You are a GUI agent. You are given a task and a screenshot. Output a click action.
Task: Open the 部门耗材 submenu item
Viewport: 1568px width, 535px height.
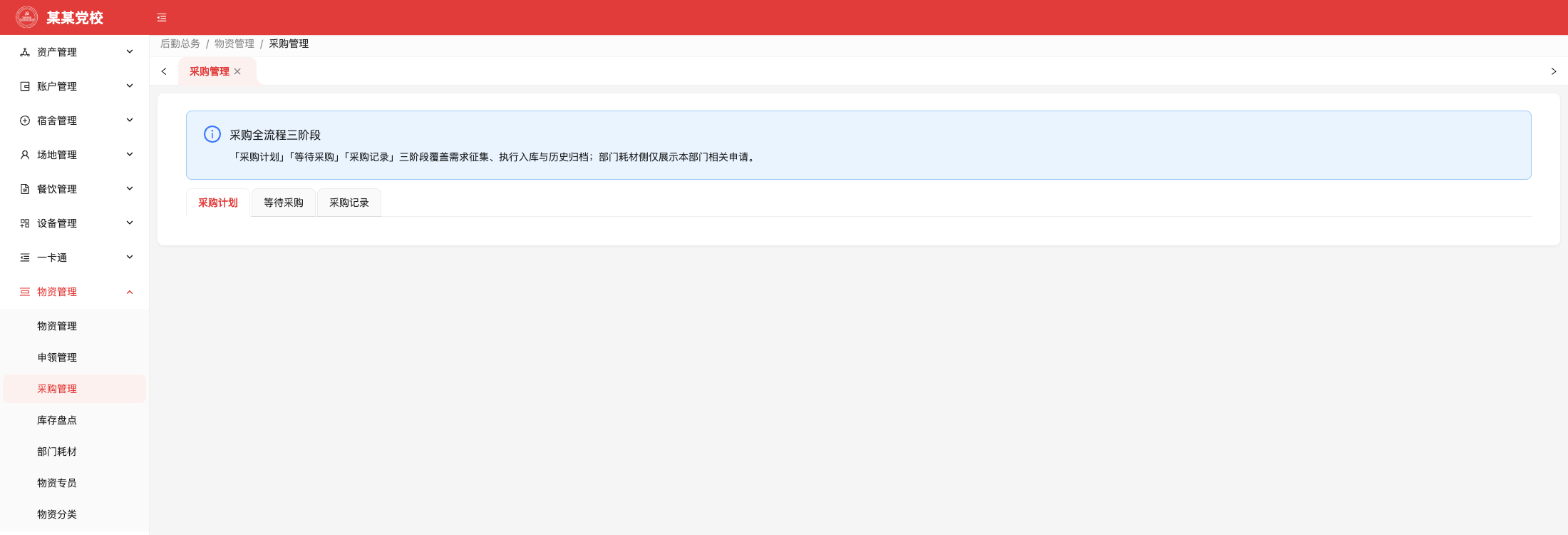coord(75,452)
